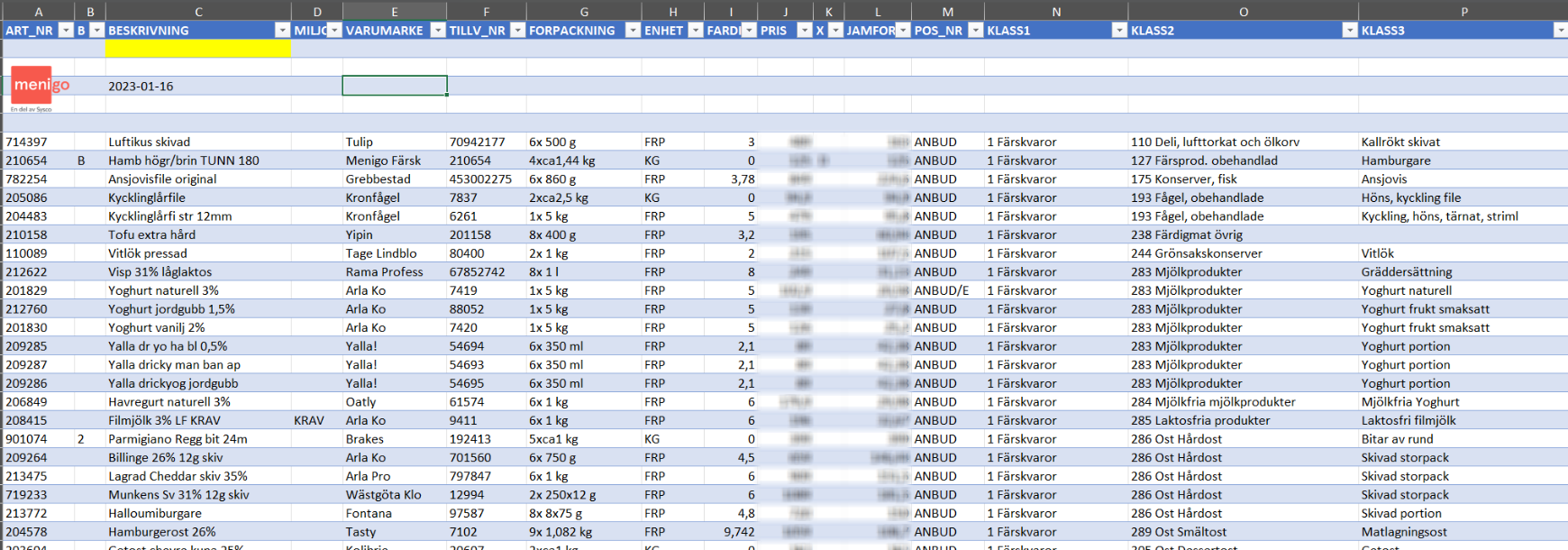Select the 'Luftikus skivad' description cell
This screenshot has height=550, width=1568.
pos(198,142)
